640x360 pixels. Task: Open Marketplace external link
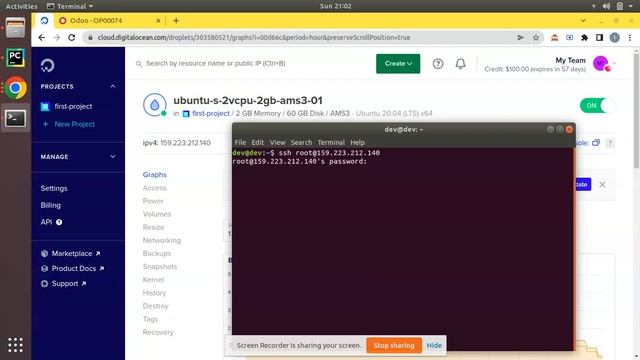71,253
